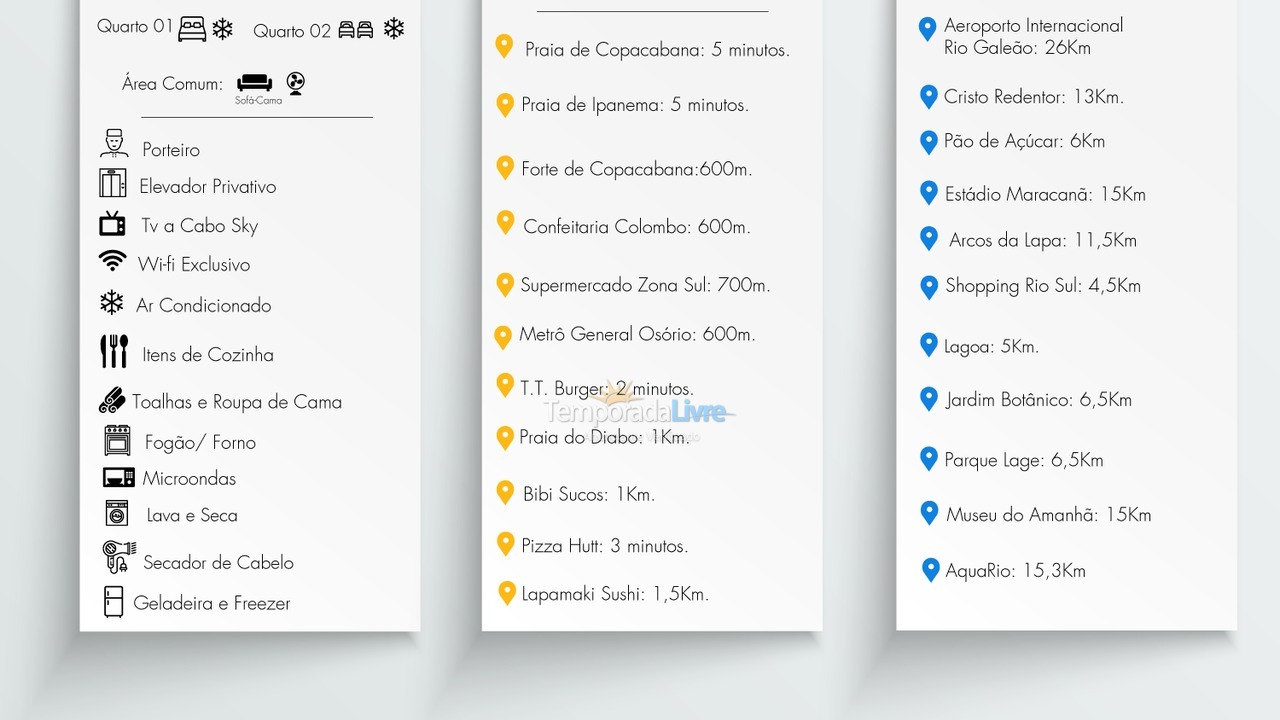The height and width of the screenshot is (720, 1280).
Task: Select the fork and knife kitchen icon
Action: pos(114,351)
